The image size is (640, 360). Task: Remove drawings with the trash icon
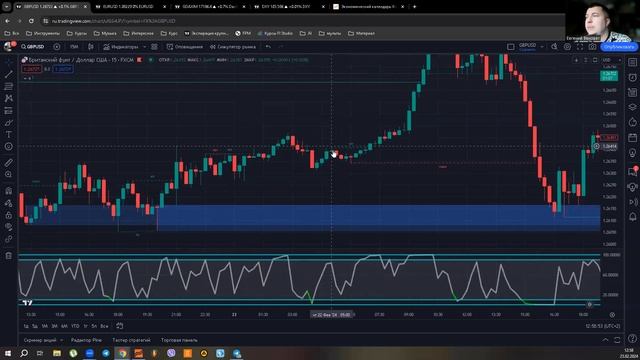[9, 256]
